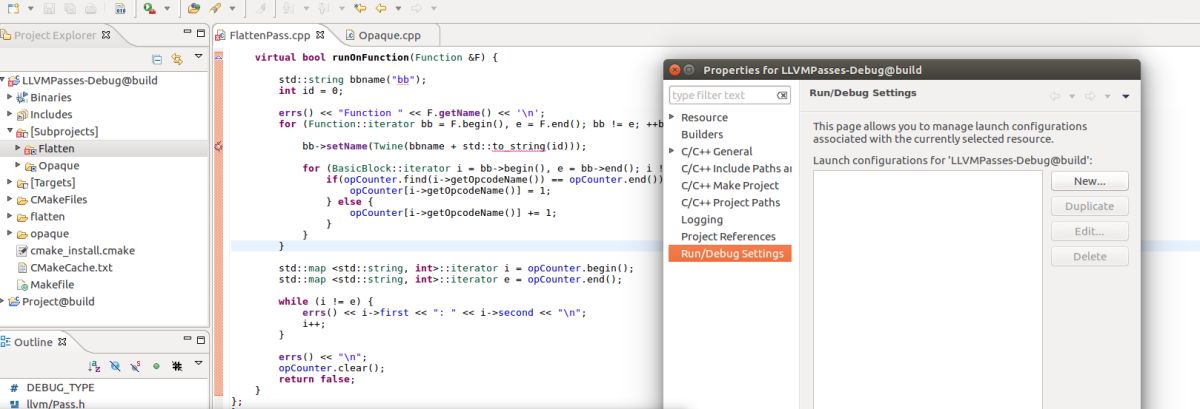Image resolution: width=1200 pixels, height=409 pixels.
Task: Open the Project Explorer view menu
Action: (x=198, y=58)
